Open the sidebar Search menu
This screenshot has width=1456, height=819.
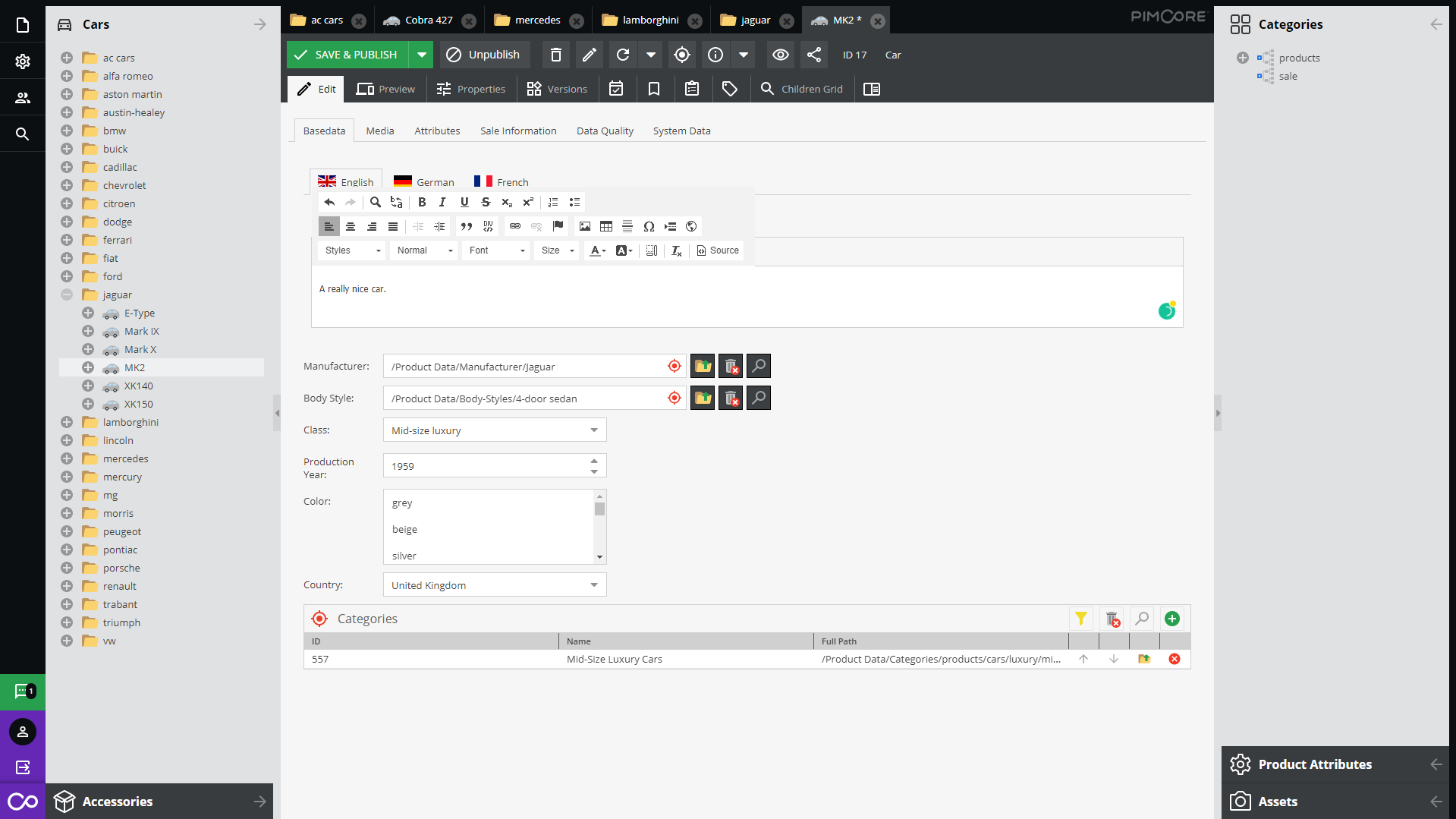[x=23, y=134]
